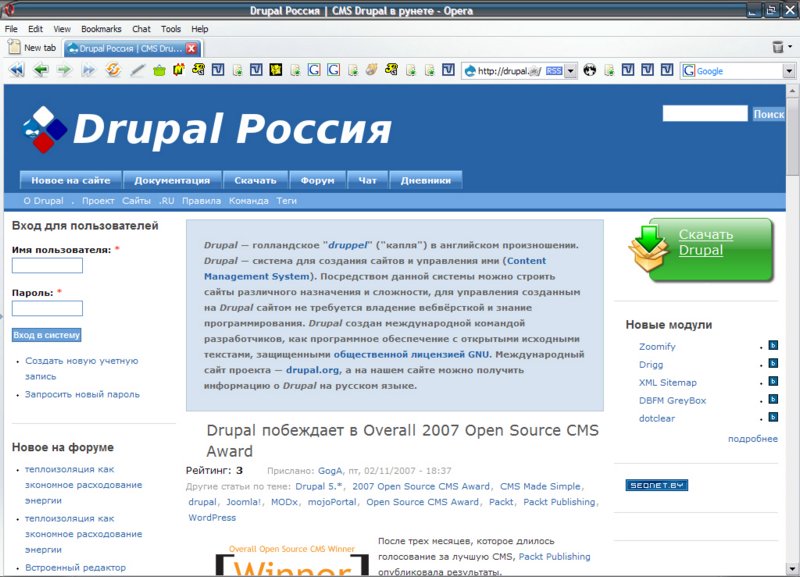Click the red and green M toolbar icon
This screenshot has height=577, width=800.
pos(179,70)
